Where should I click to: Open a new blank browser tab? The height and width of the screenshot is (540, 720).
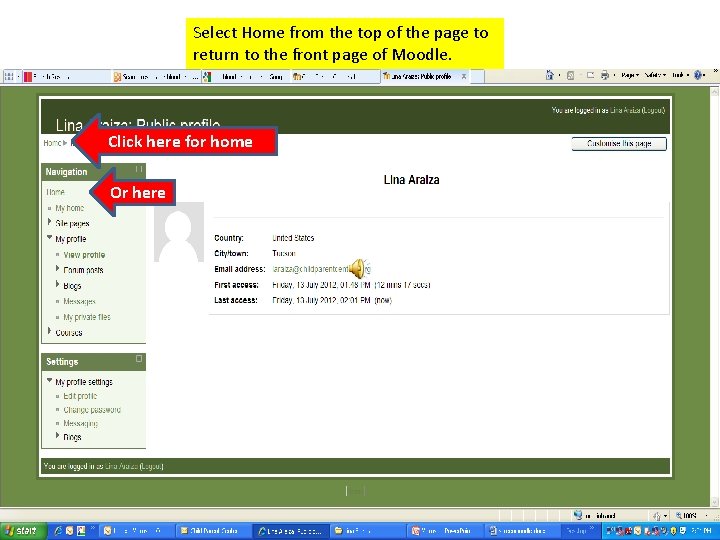[478, 77]
